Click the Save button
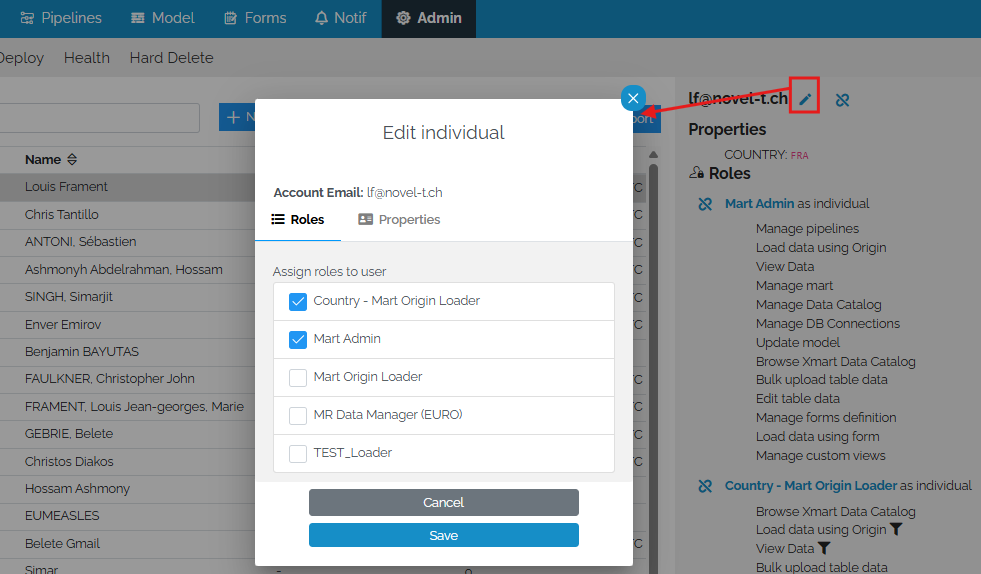 [x=444, y=535]
